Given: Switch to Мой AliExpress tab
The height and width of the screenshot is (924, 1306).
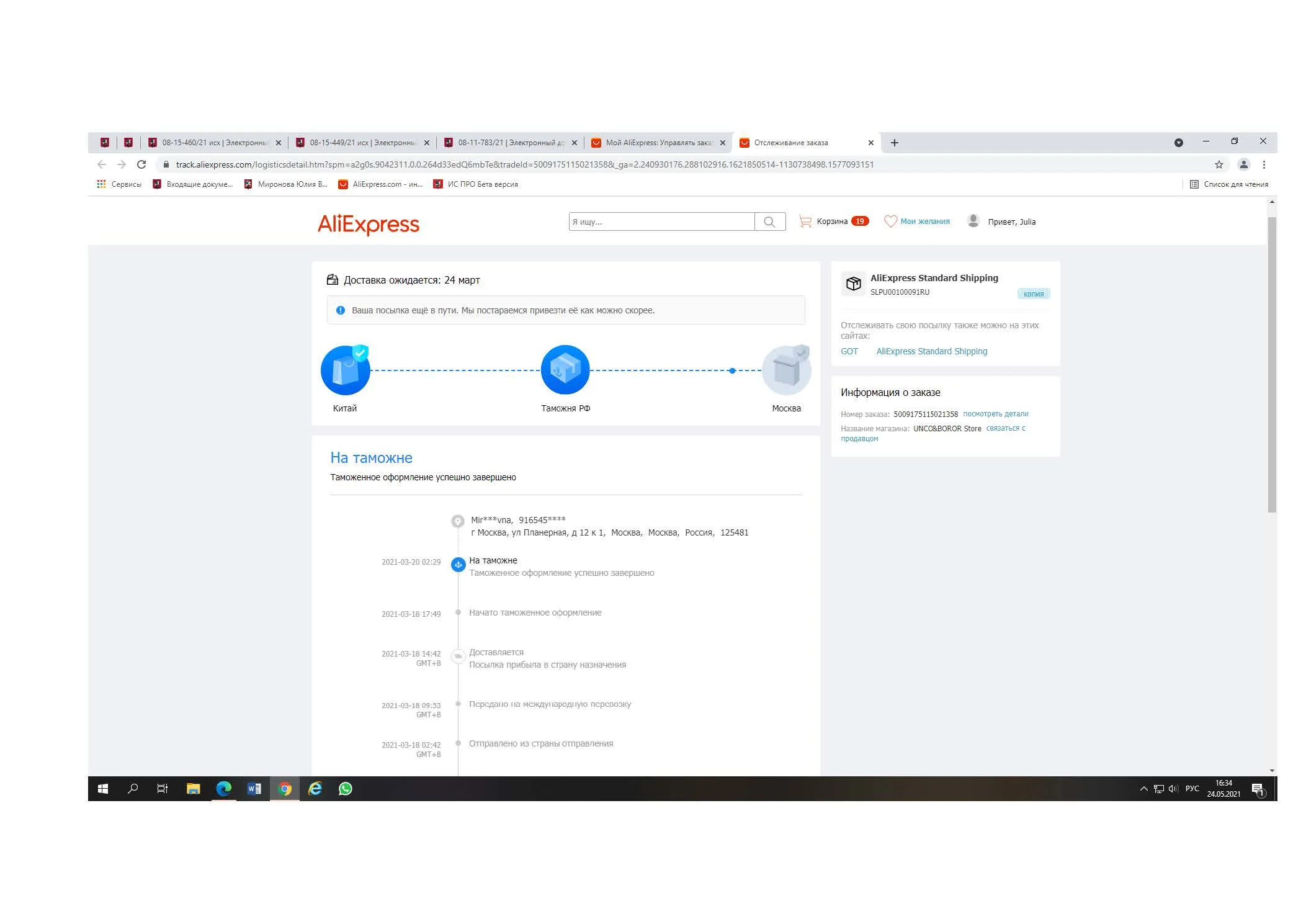Looking at the screenshot, I should pyautogui.click(x=658, y=143).
